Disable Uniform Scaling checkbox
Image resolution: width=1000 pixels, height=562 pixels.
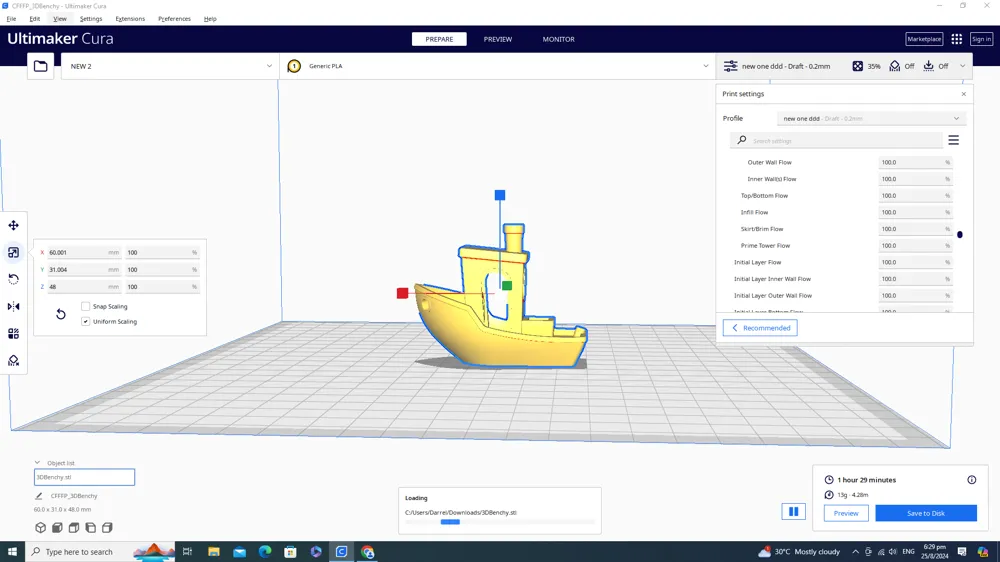pos(85,322)
